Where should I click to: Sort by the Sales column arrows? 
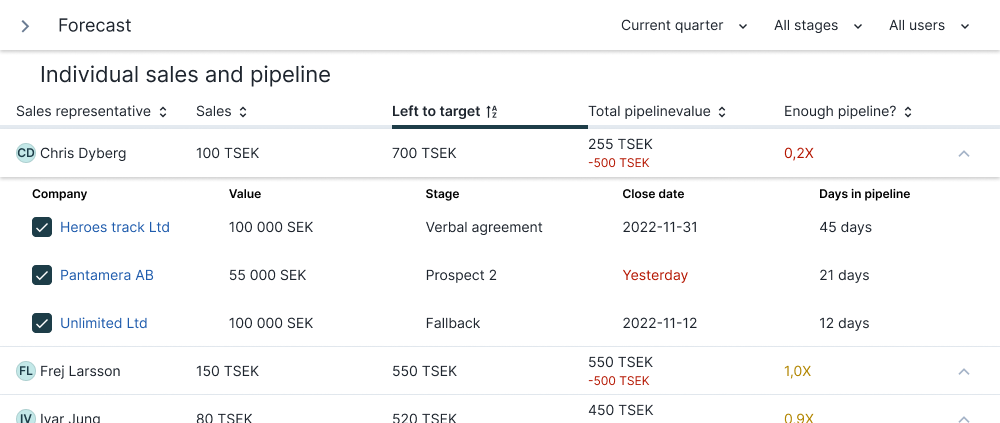(242, 112)
